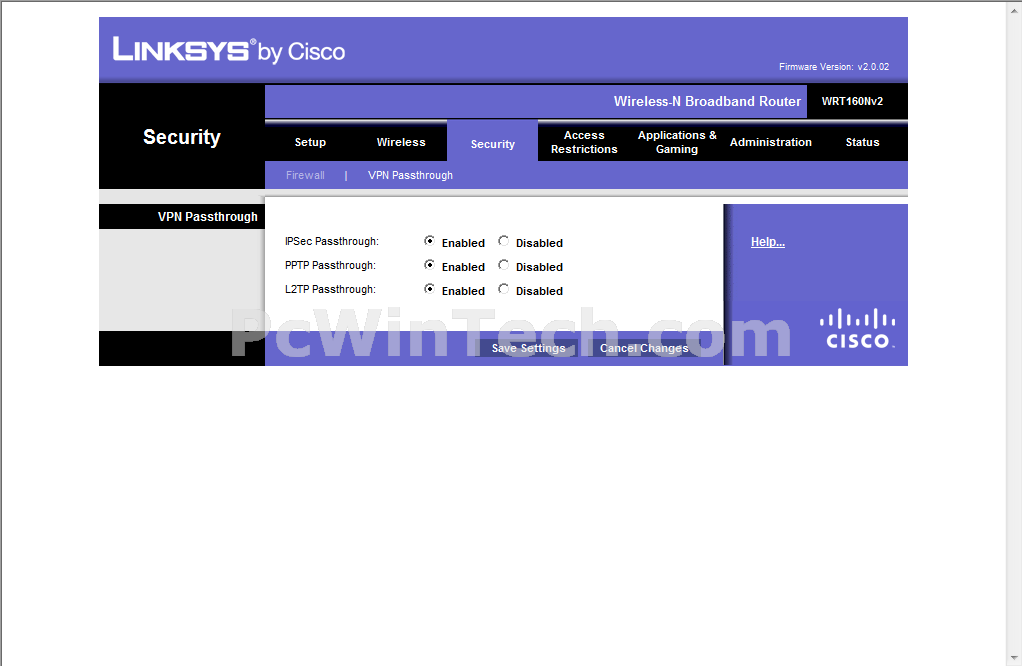Click the Wireless-N Broadband Router title

pyautogui.click(x=707, y=101)
